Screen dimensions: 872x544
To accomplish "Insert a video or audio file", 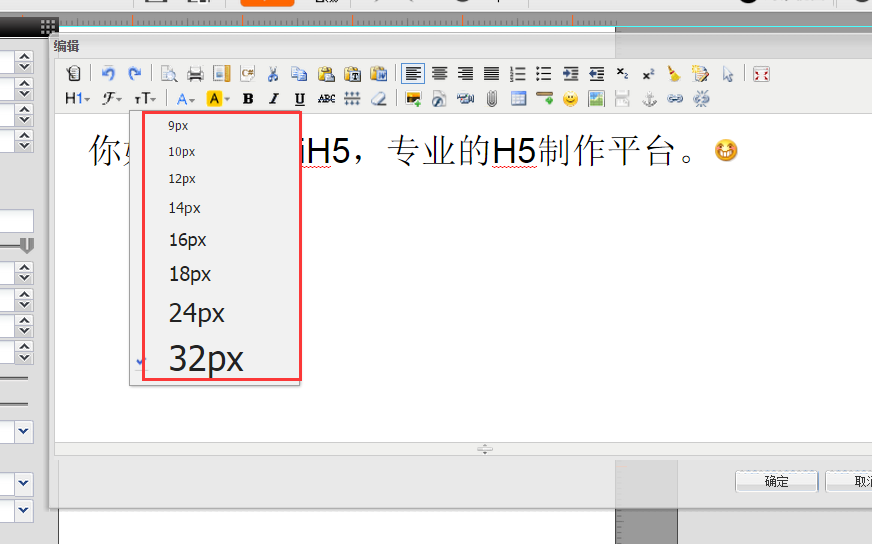I will (x=465, y=98).
